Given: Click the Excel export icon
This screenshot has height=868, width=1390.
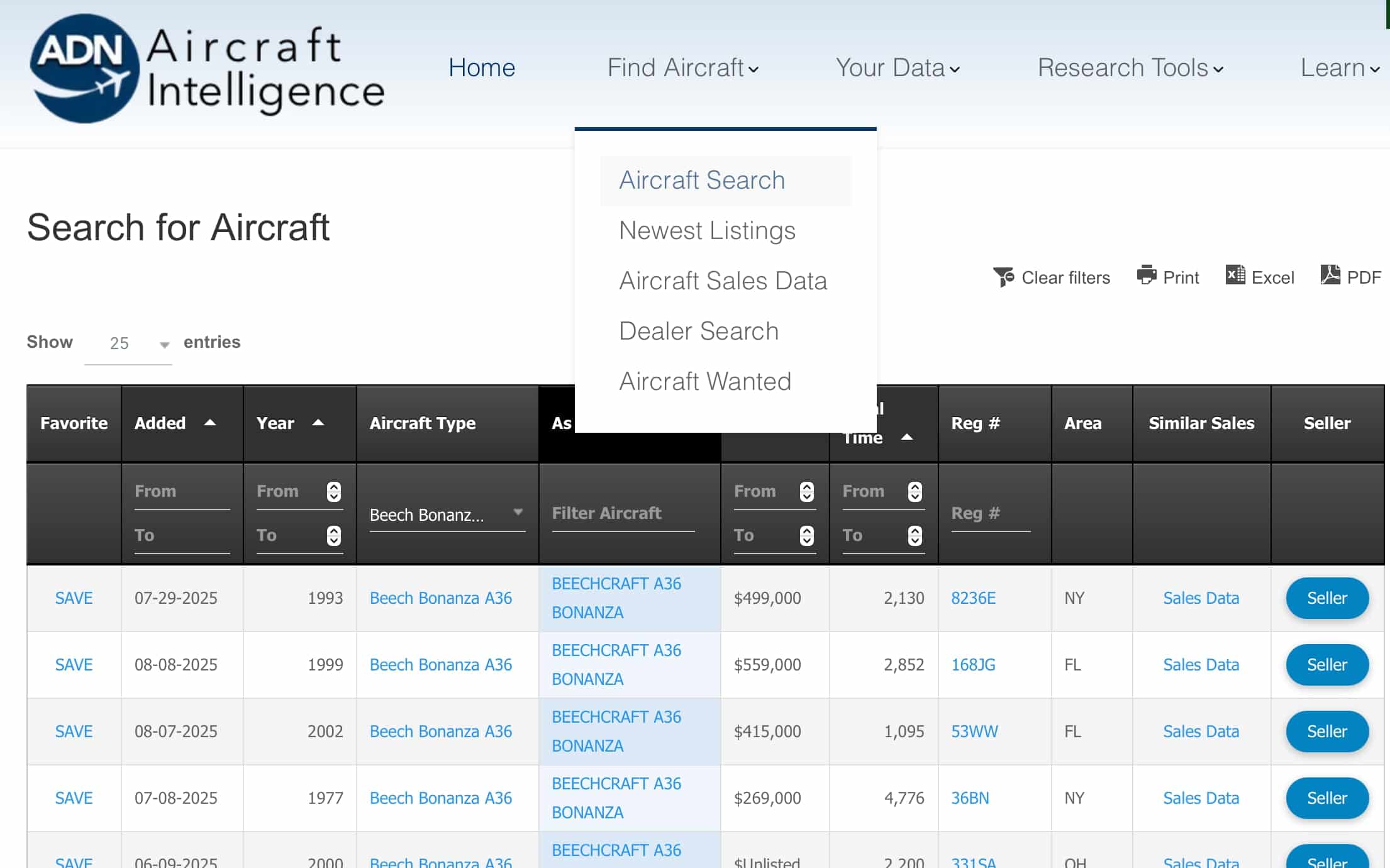Looking at the screenshot, I should click(1235, 275).
